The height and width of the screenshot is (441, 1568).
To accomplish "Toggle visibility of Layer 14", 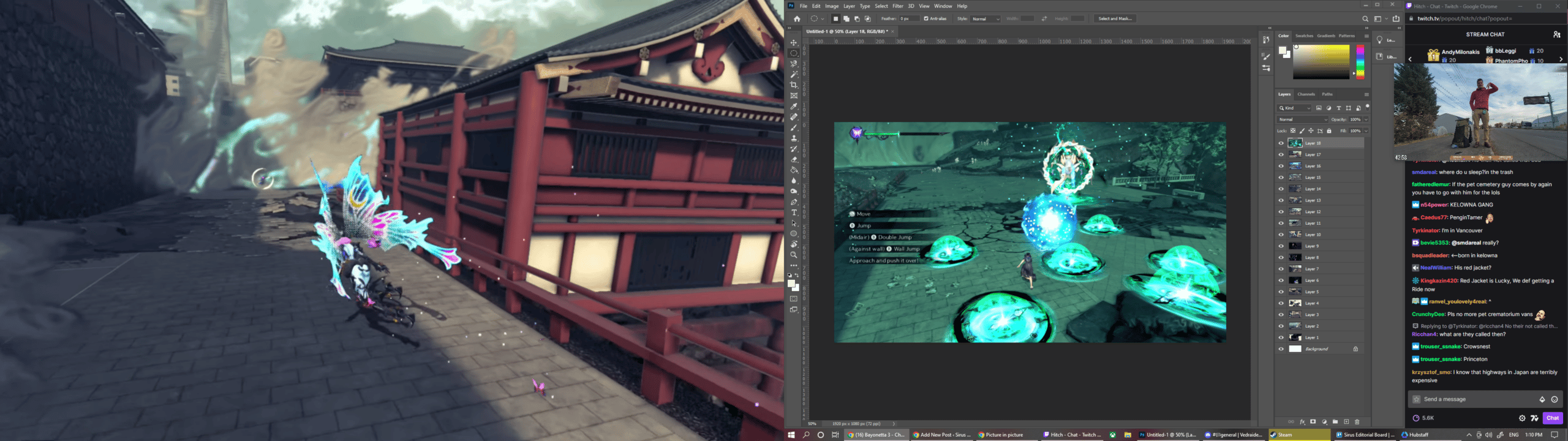I will [1281, 189].
